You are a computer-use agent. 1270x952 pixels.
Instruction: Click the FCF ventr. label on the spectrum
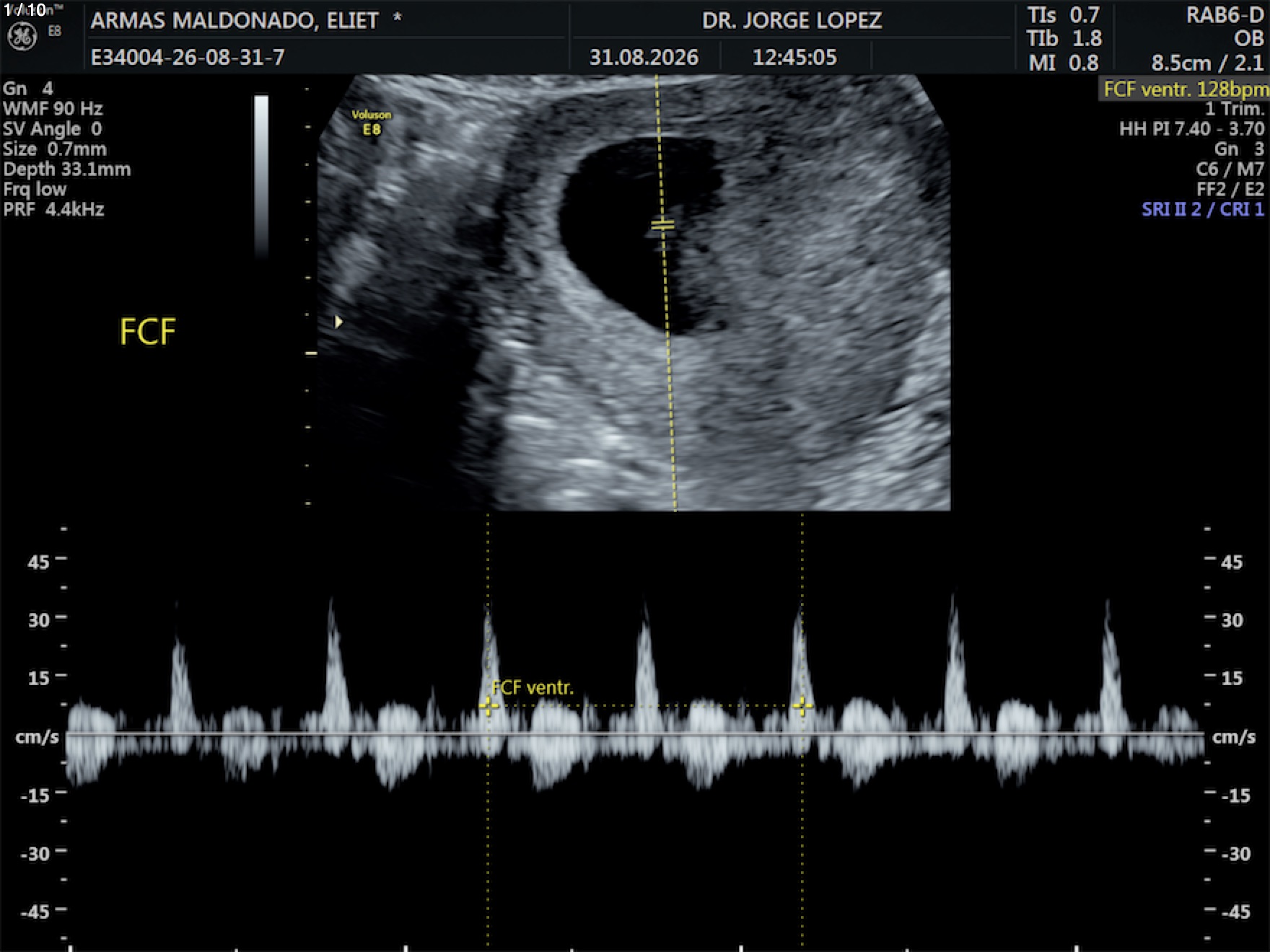click(x=533, y=687)
